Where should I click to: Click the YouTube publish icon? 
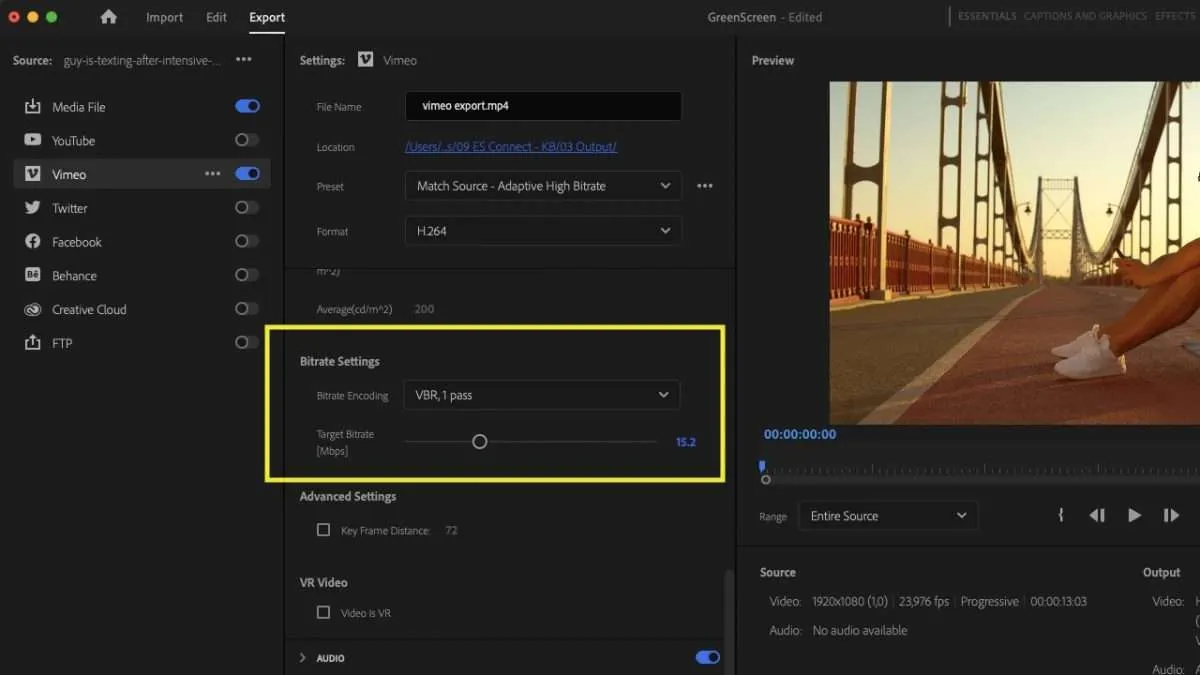coord(33,140)
